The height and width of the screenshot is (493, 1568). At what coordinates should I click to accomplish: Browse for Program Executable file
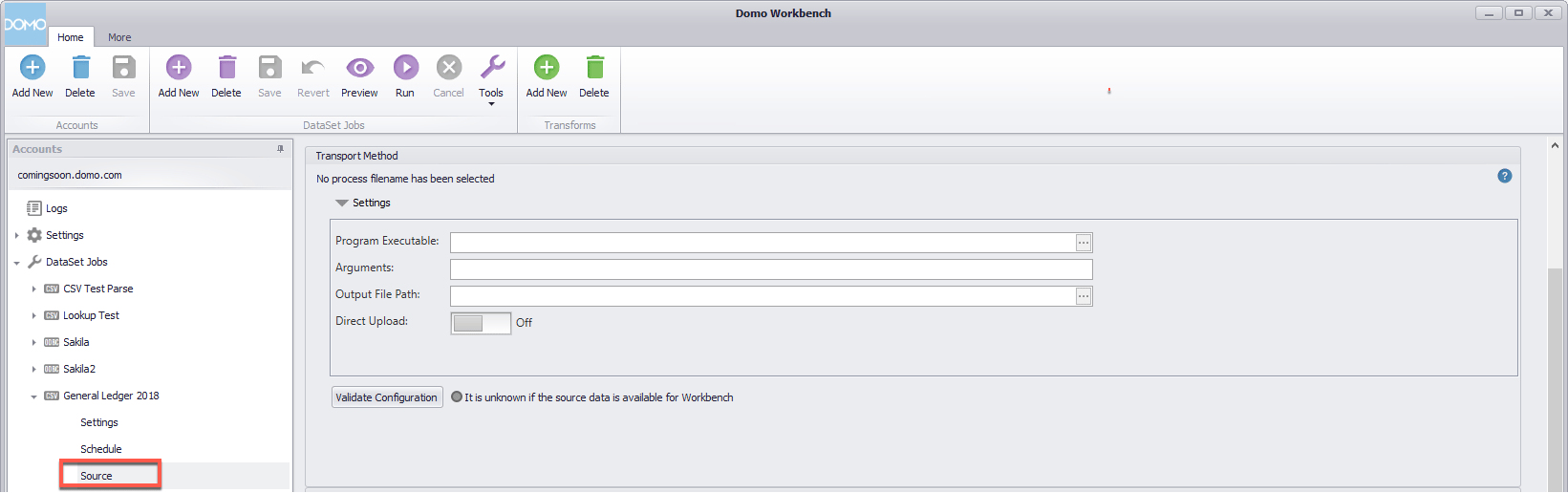coord(1084,243)
